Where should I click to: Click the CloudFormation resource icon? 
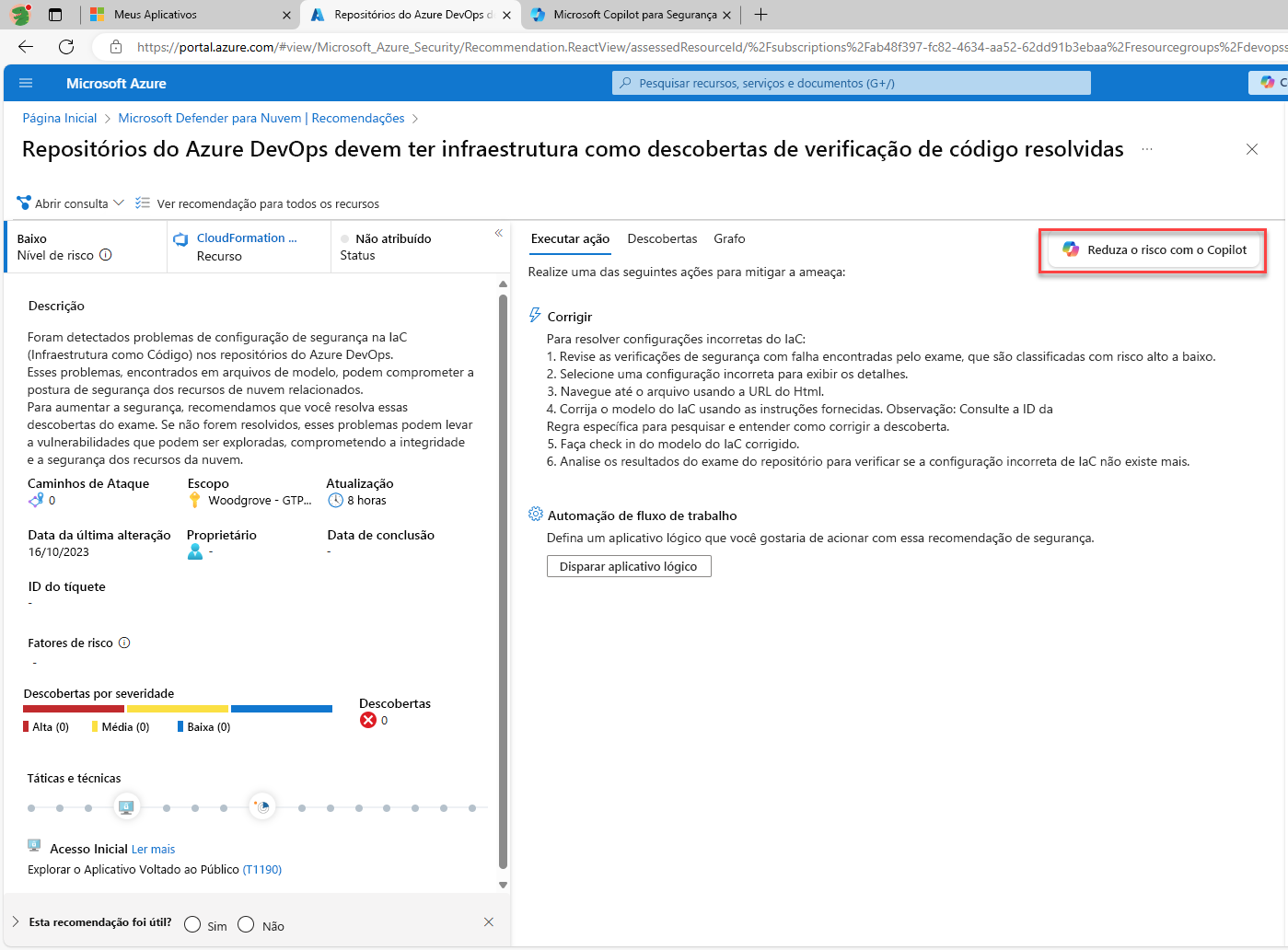point(181,239)
